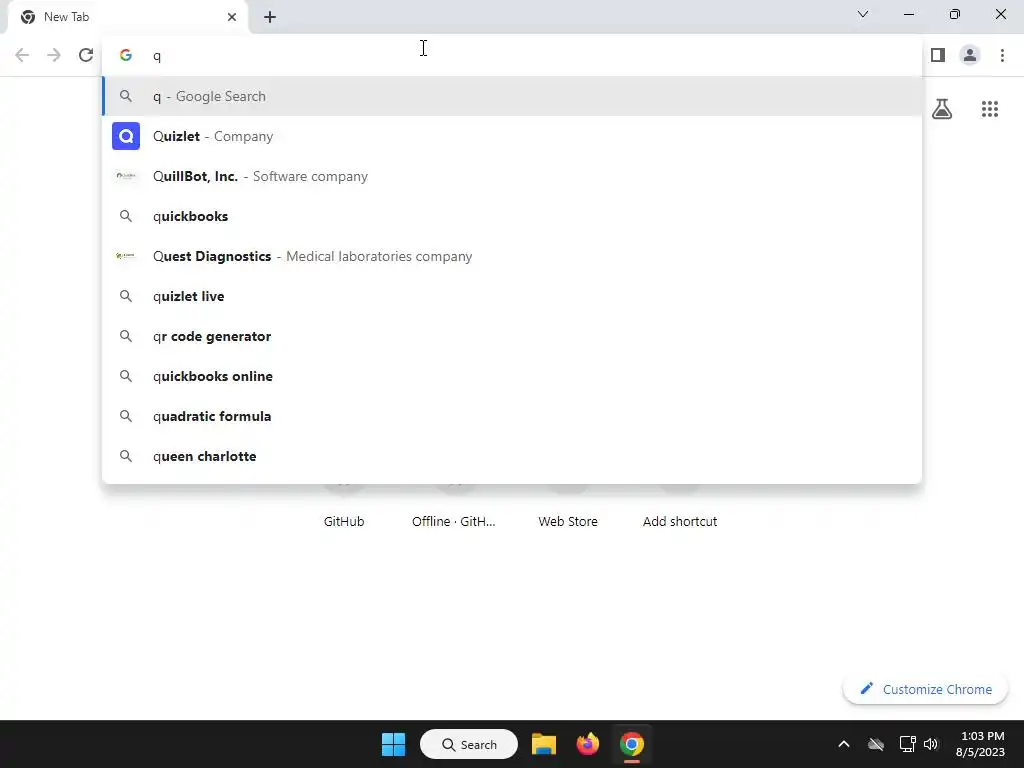Pick quadratic formula suggestion
This screenshot has width=1024, height=768.
[x=512, y=417]
